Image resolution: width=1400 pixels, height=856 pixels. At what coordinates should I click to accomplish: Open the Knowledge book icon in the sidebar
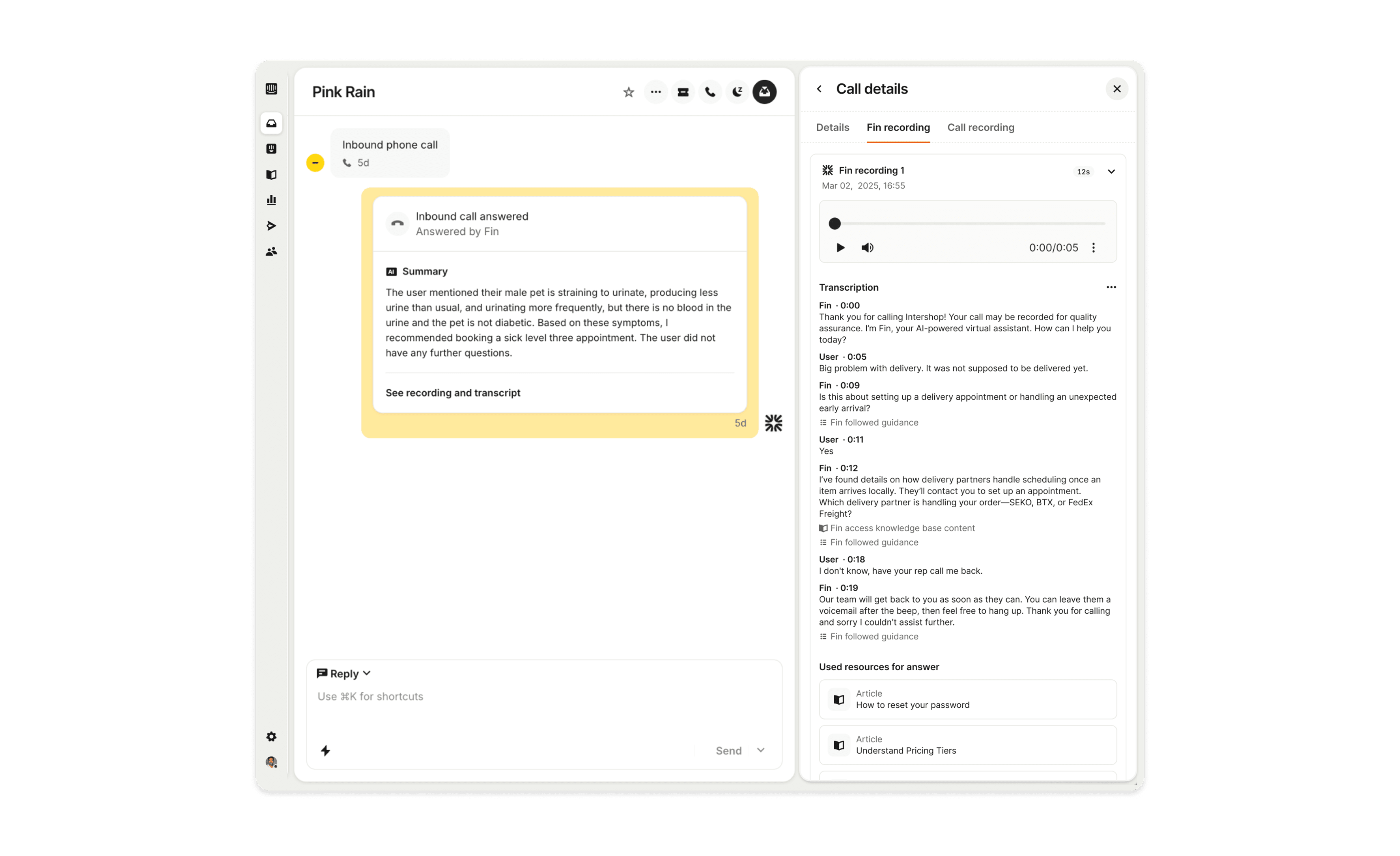272,174
